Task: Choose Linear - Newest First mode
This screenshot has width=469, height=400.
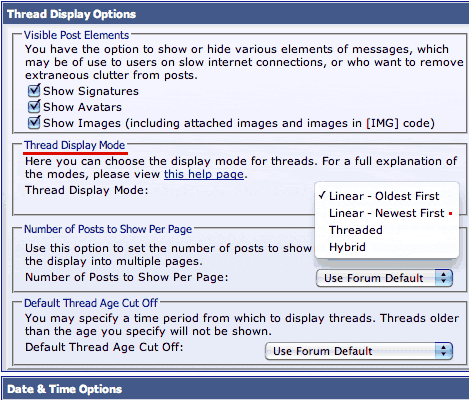Action: (x=387, y=213)
